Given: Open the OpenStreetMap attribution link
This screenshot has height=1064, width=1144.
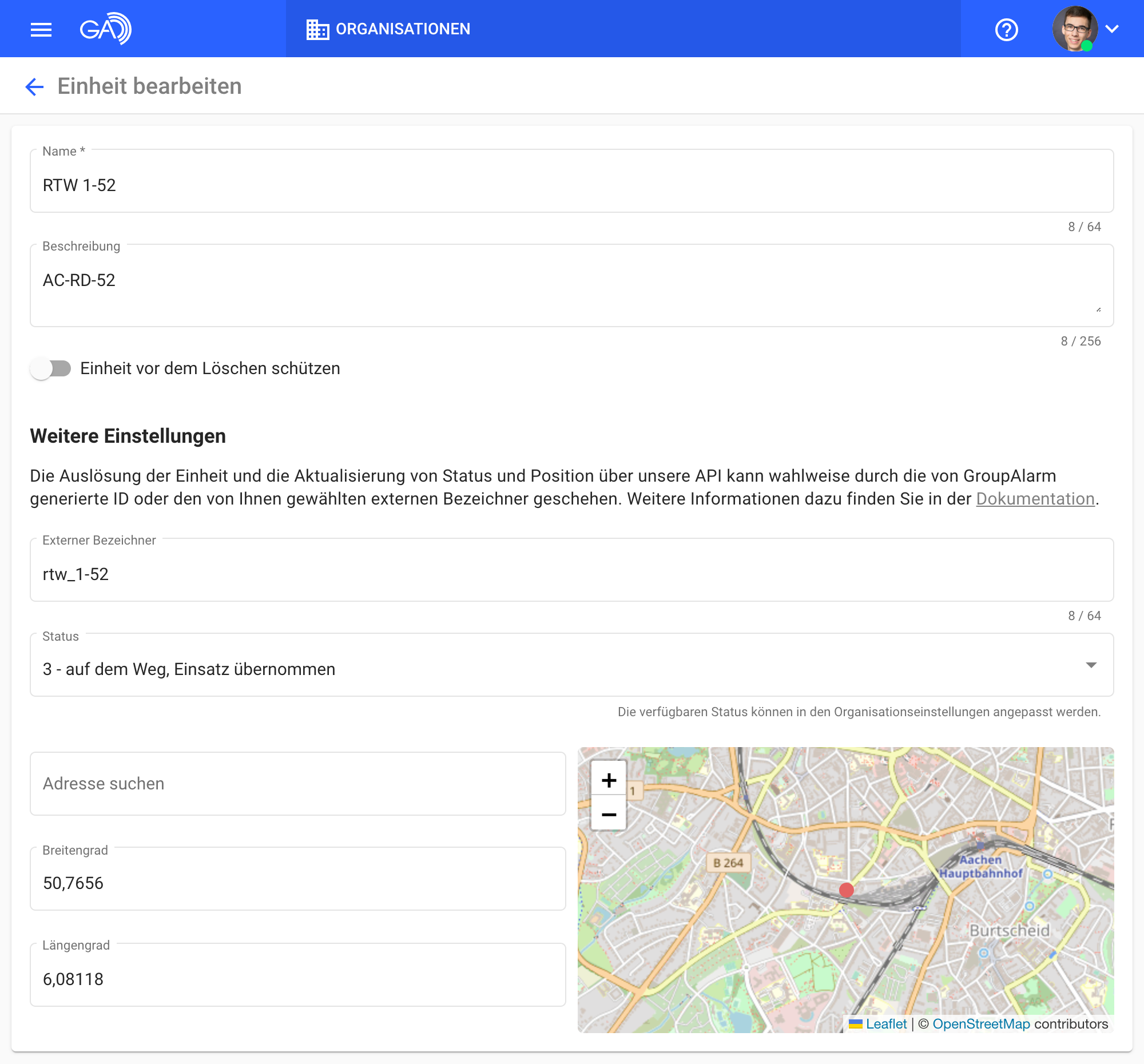Looking at the screenshot, I should coord(980,1024).
